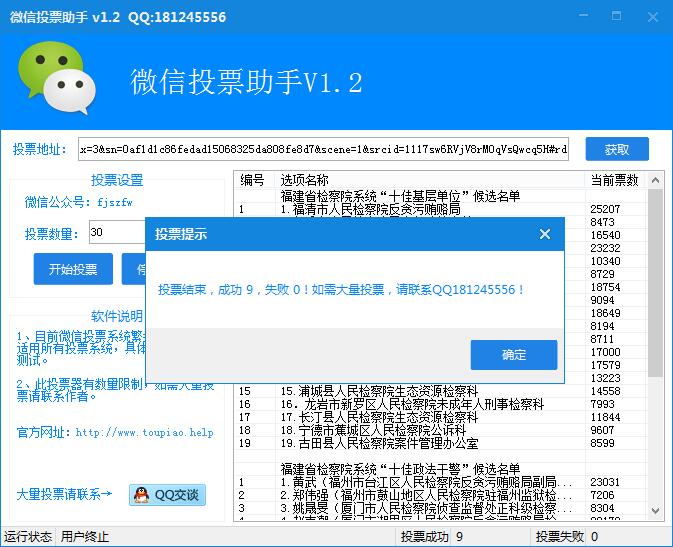Click the 投票数量 input field showing 30

[117, 232]
